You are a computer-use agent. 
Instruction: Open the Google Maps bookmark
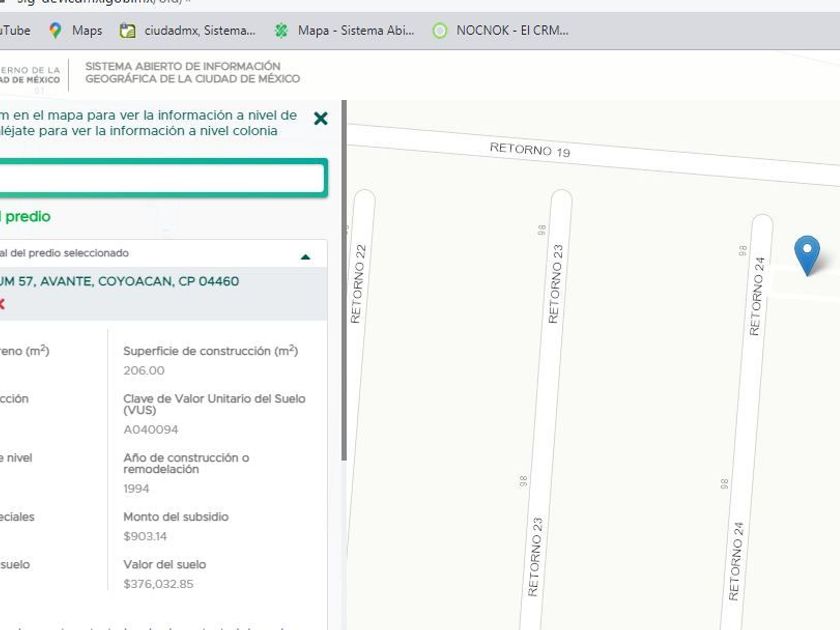(x=76, y=30)
